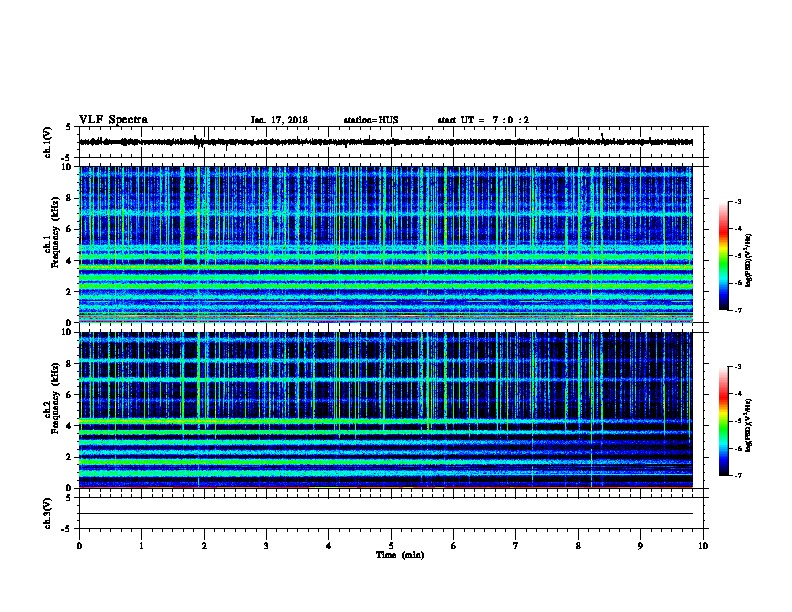Click time axis tick label "10"
Image resolution: width=792 pixels, height=612 pixels.
(703, 546)
